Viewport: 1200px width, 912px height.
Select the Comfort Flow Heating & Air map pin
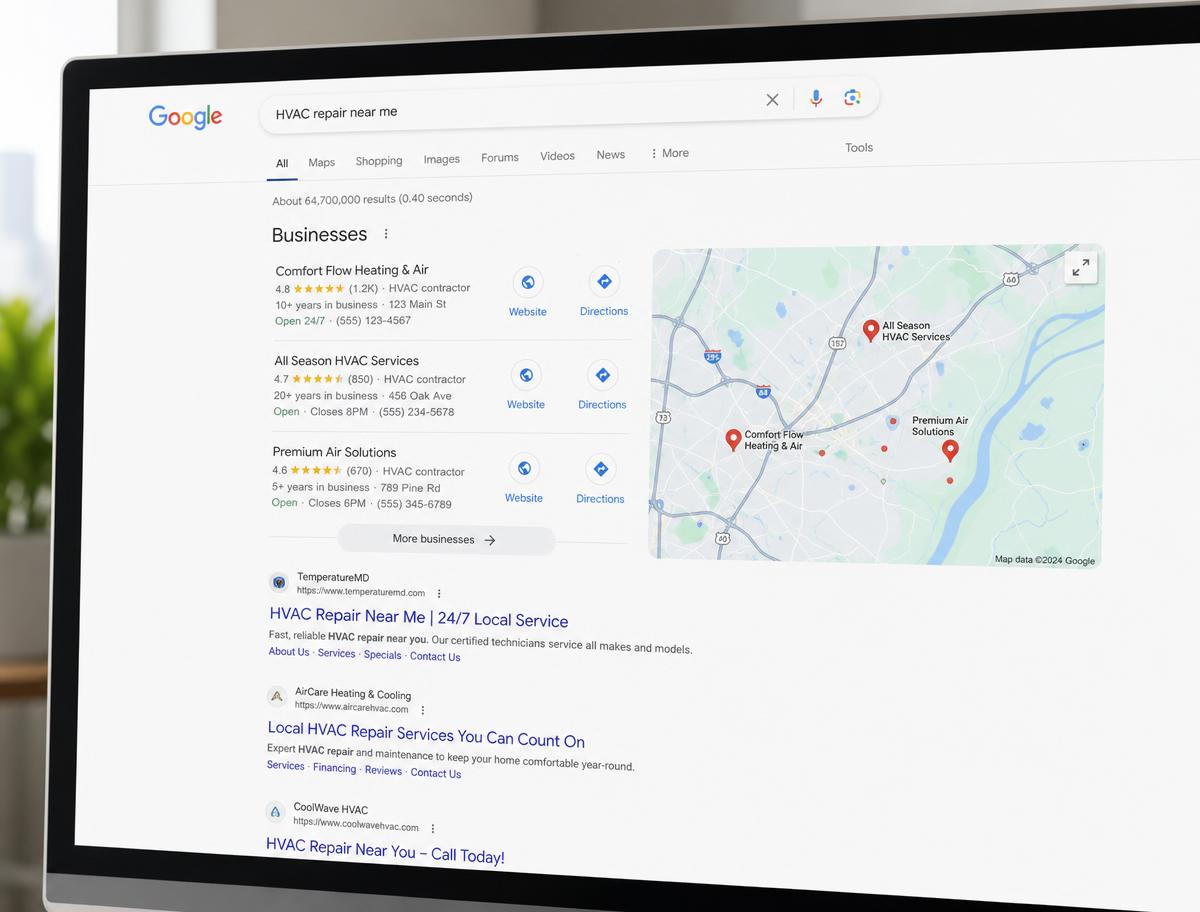click(x=733, y=440)
